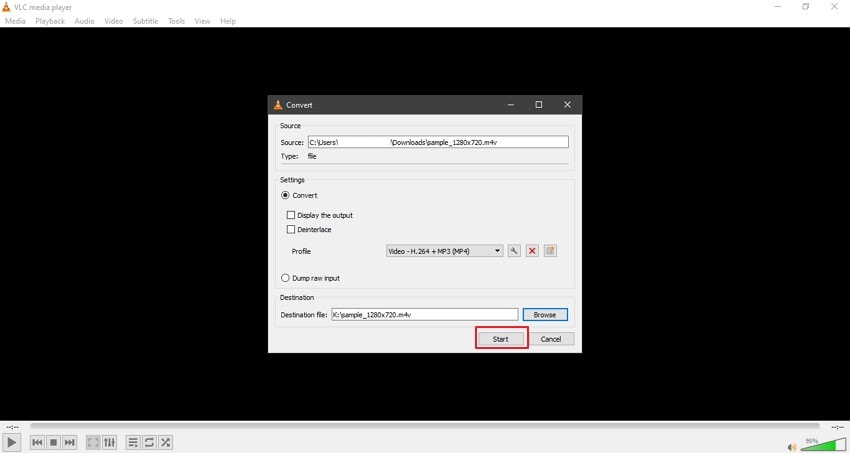Click the Start button
850x453 pixels.
500,339
